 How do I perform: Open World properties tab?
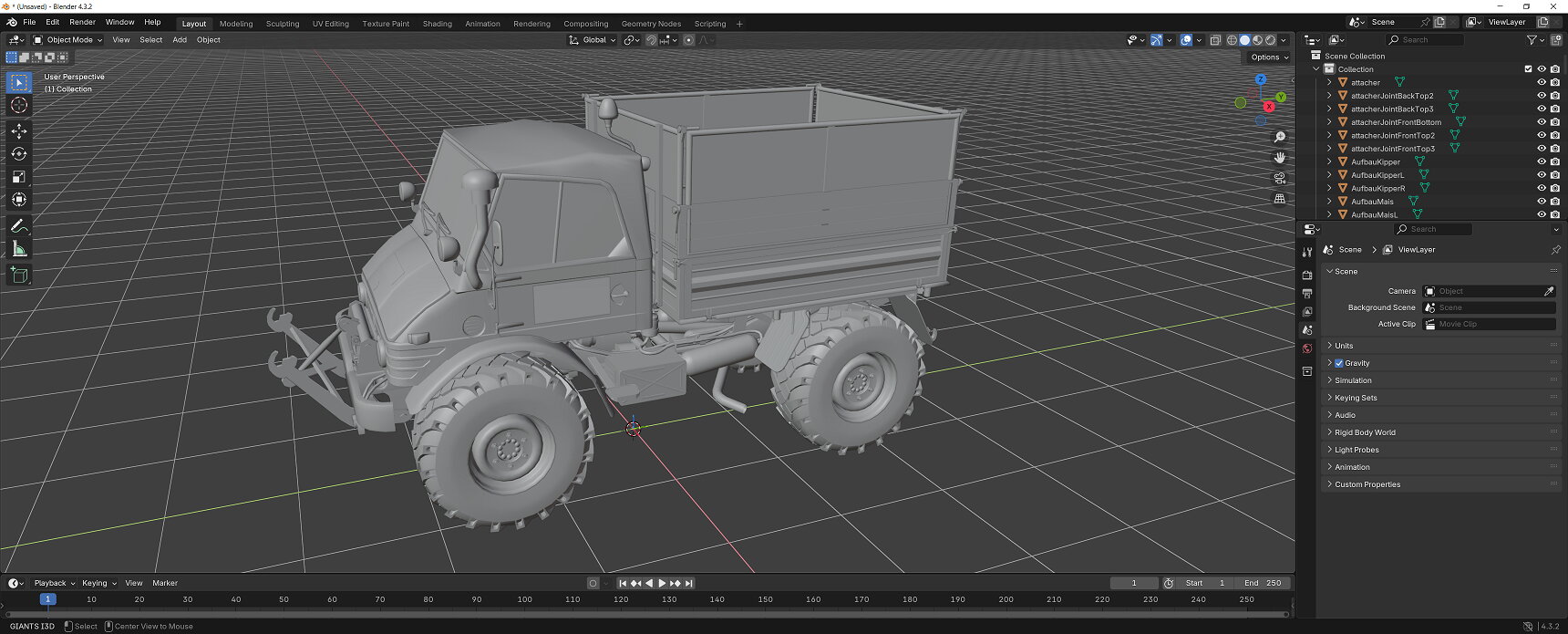click(x=1307, y=348)
